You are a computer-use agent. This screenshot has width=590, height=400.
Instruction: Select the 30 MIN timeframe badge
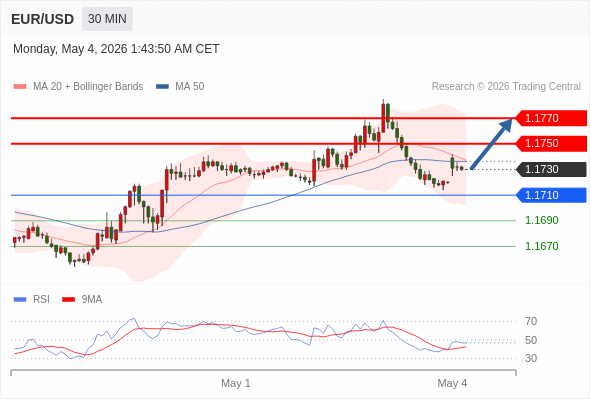coord(107,19)
